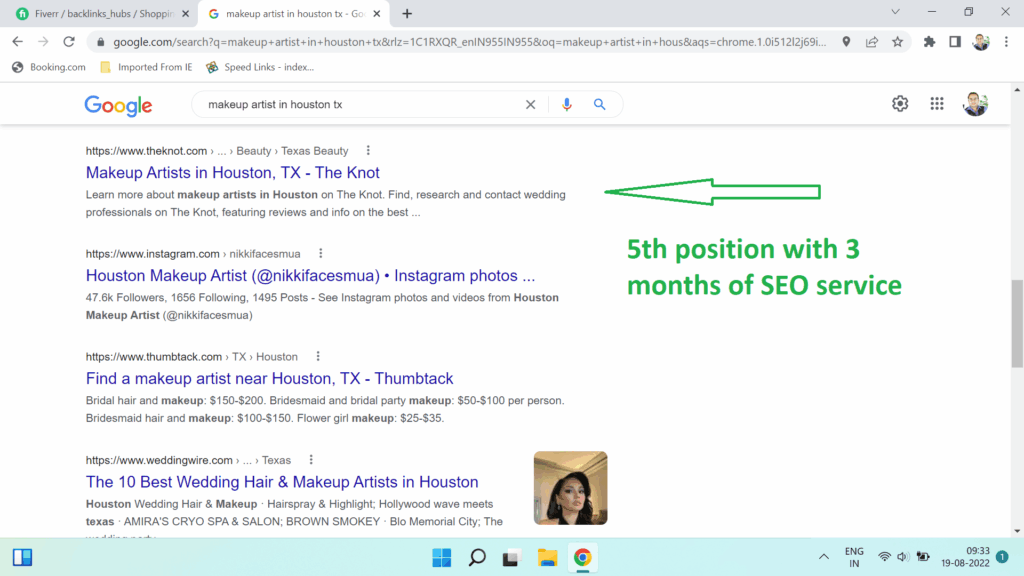The image size is (1024, 576).
Task: Open more options for the Instagram result
Action: point(321,253)
